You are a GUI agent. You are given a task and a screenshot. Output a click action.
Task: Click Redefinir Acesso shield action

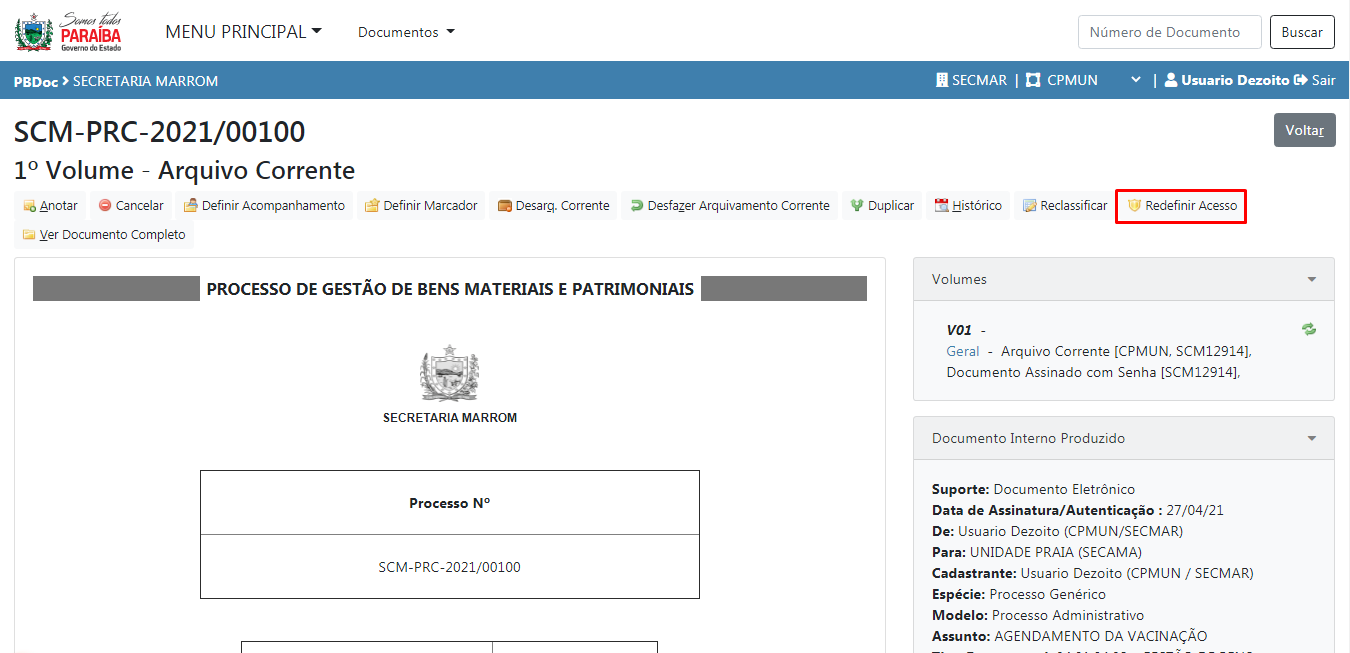[x=1181, y=206]
